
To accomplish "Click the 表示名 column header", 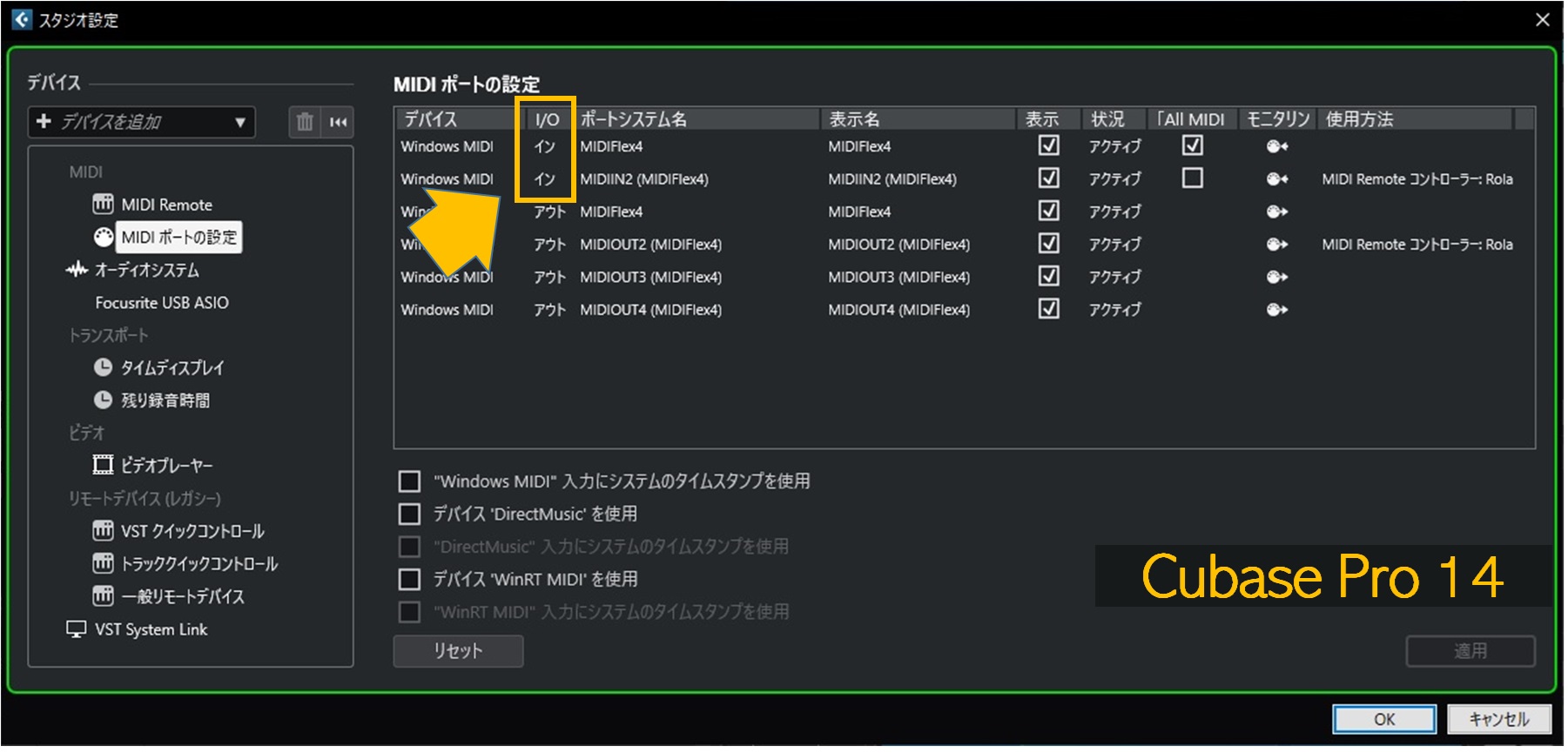I will [x=919, y=119].
